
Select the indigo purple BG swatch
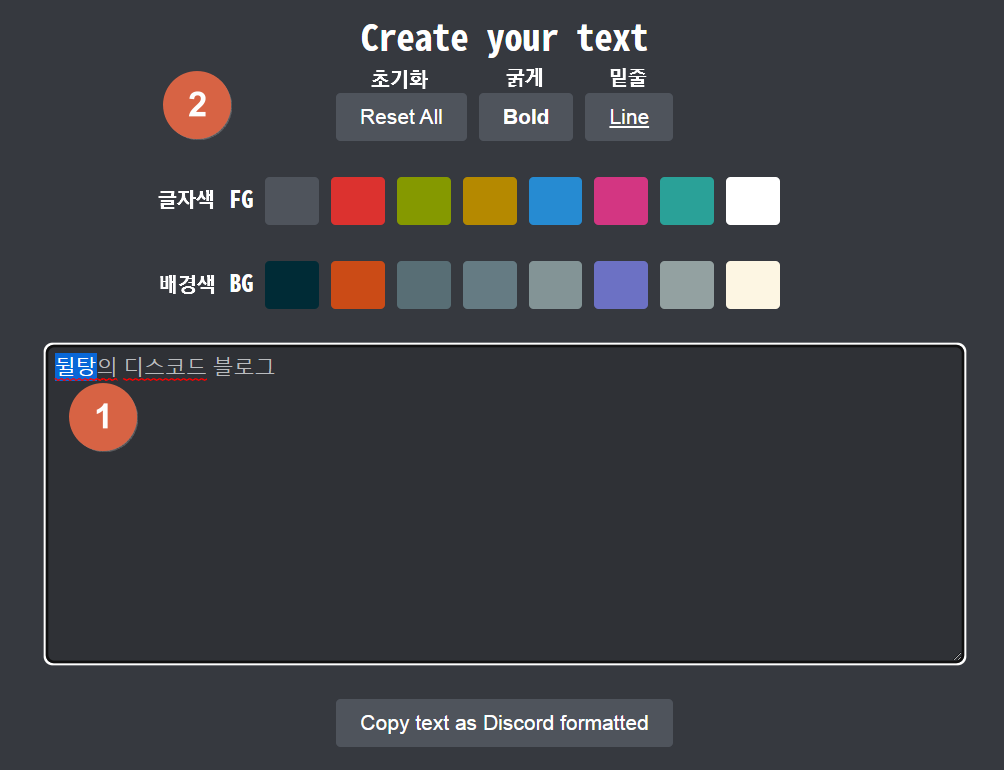tap(621, 285)
